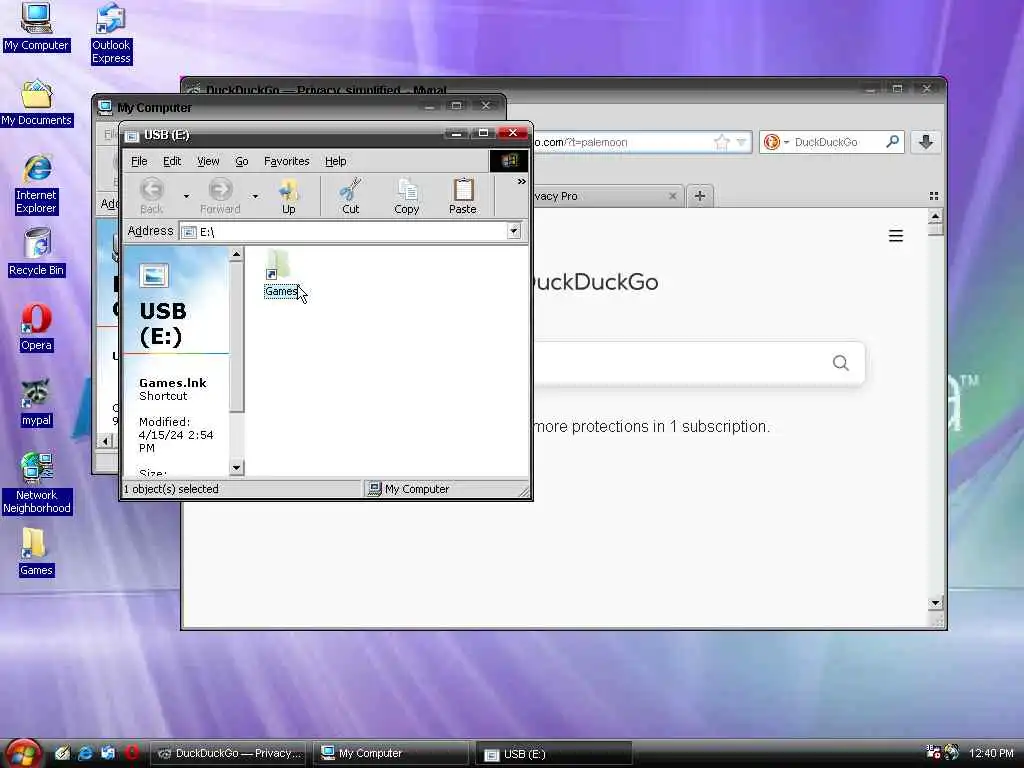The image size is (1024, 768).
Task: Click My Computer zone in status bar
Action: point(417,489)
